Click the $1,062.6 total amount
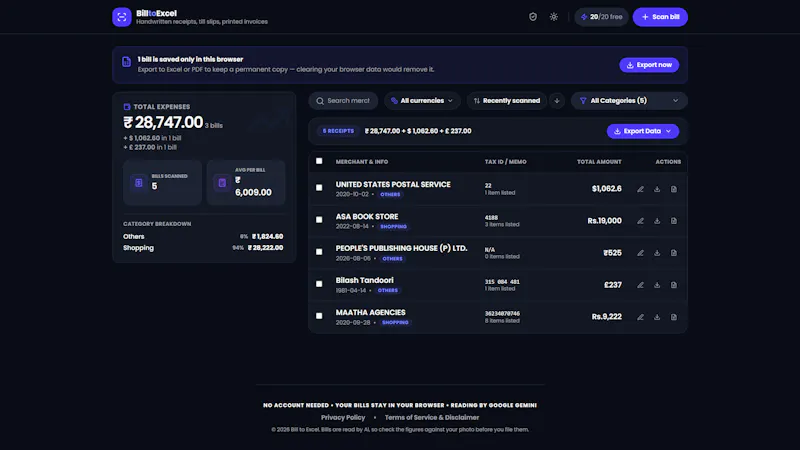 (607, 189)
